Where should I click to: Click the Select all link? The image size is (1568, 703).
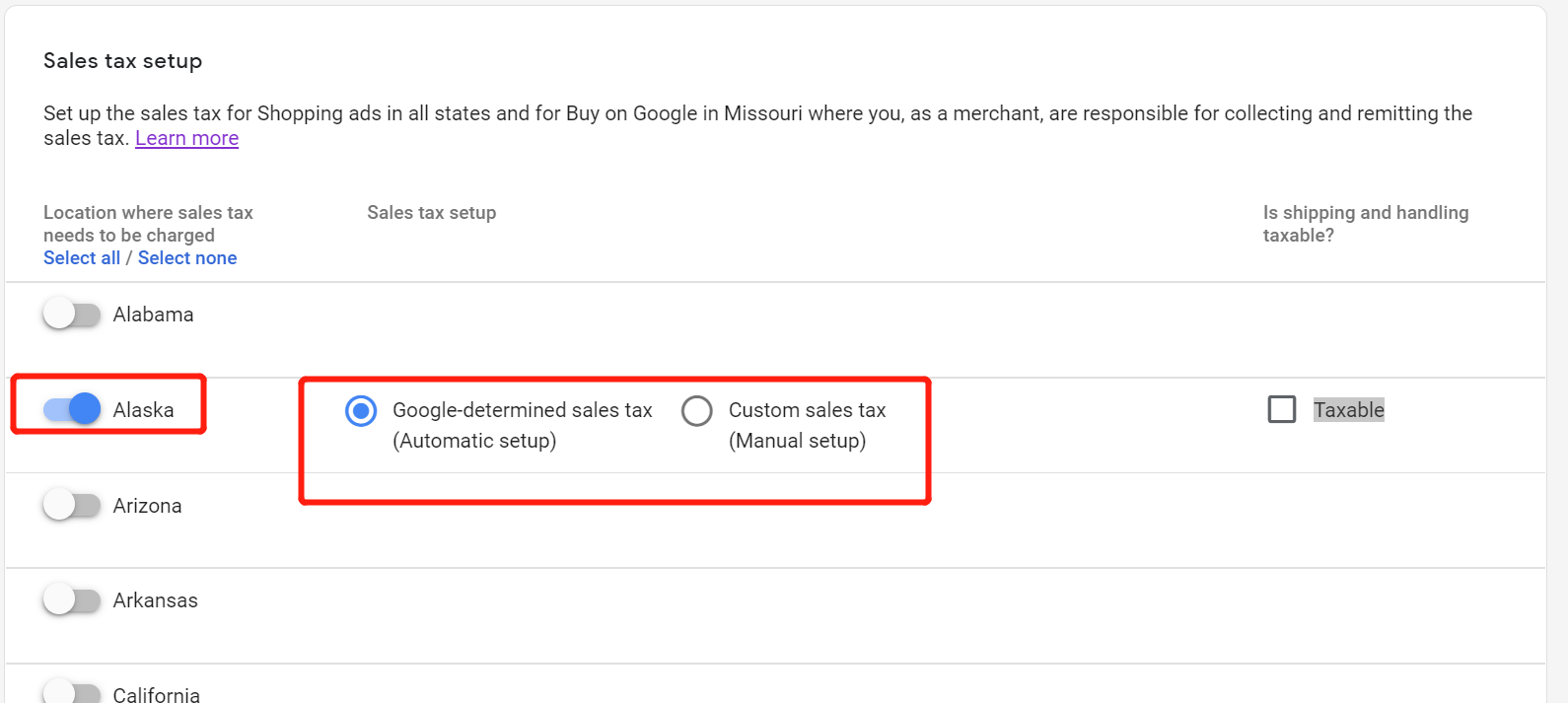click(82, 258)
